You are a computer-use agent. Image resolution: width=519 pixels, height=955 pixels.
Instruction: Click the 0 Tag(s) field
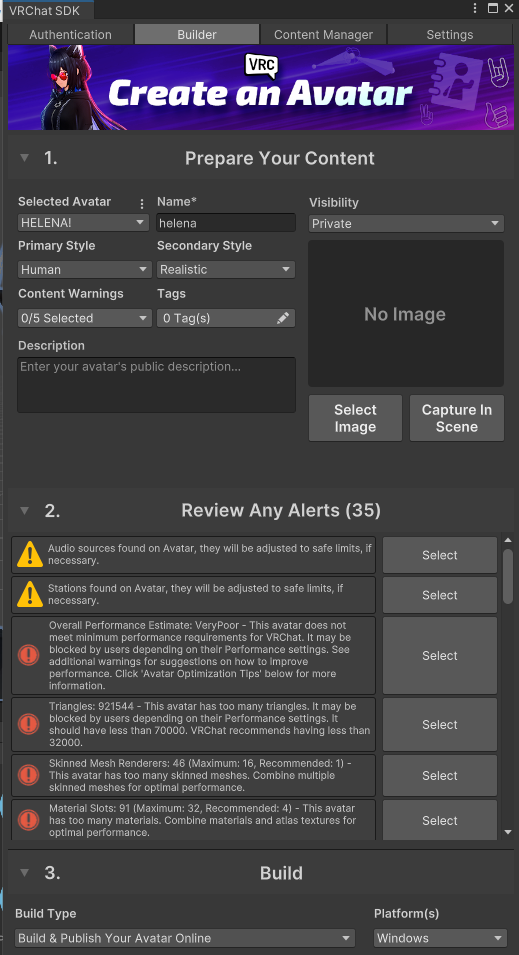[x=226, y=318]
